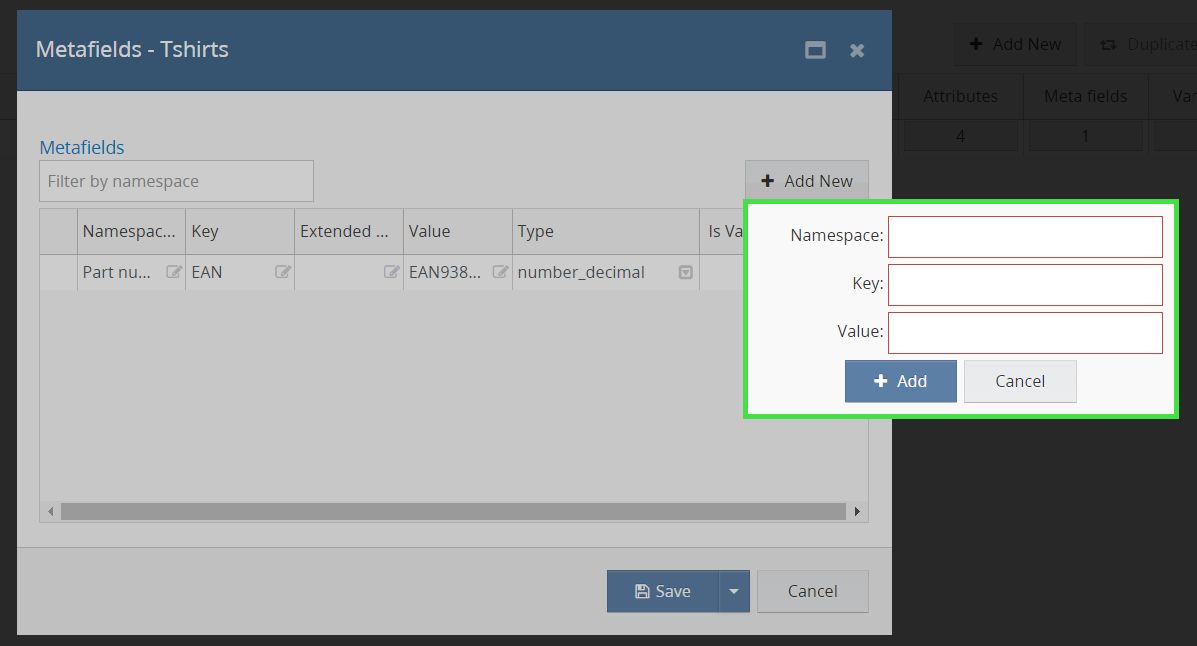Focus the Key input field in popup
1197x646 pixels.
(x=1025, y=285)
